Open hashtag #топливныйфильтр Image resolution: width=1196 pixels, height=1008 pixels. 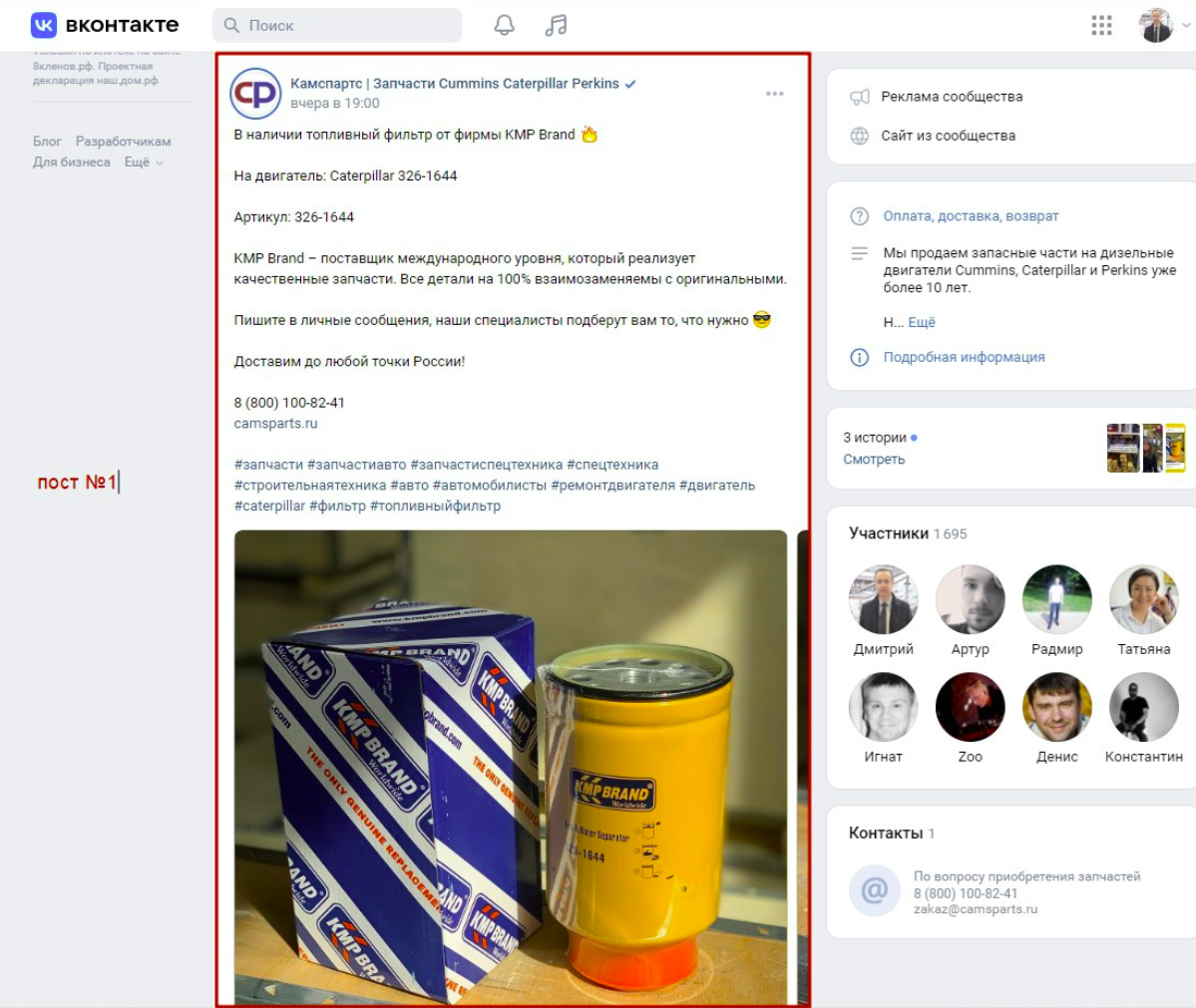click(x=436, y=505)
